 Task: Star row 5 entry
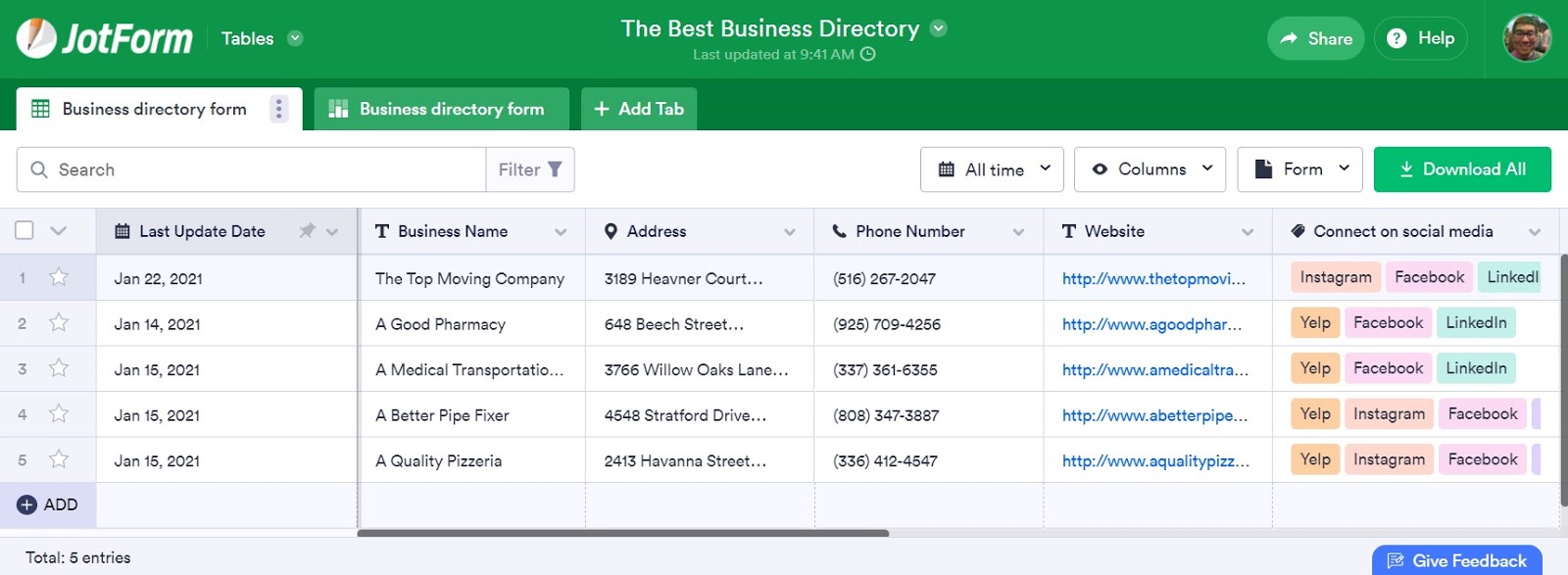click(x=59, y=459)
